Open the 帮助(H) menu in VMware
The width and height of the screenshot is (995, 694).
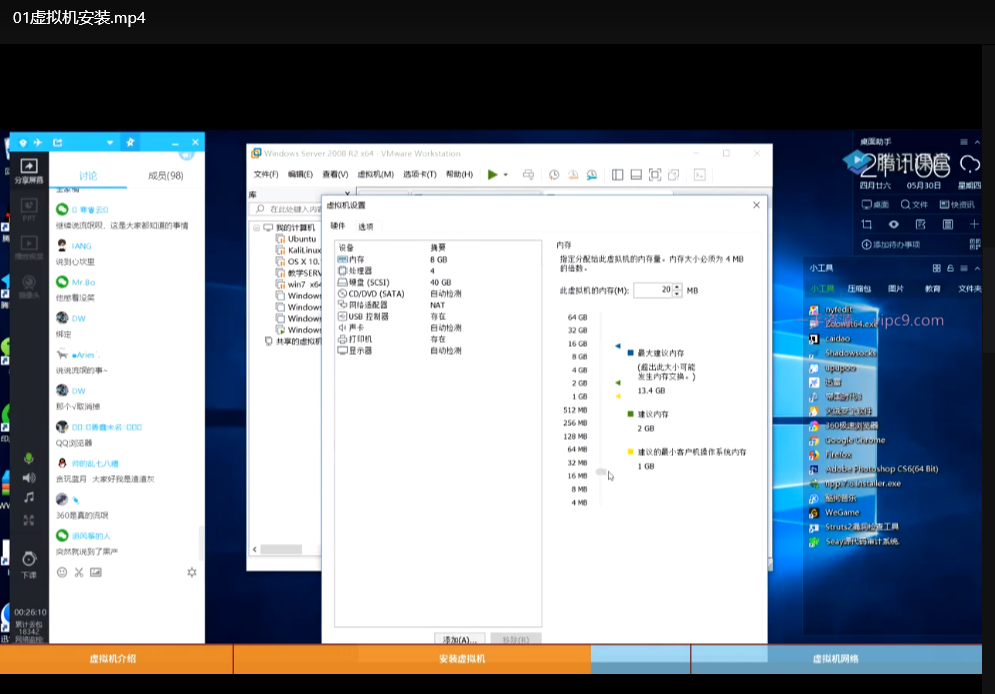tap(459, 174)
